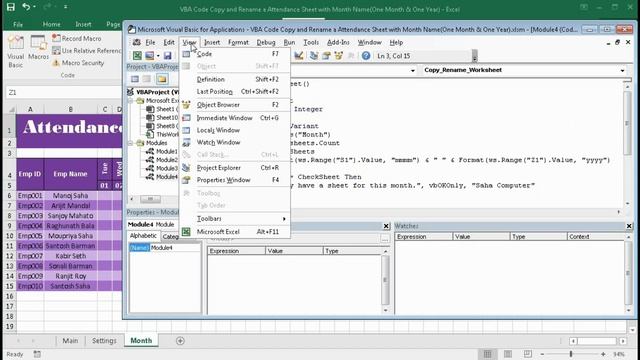Collapse the Modules folder in project tree
The image size is (640, 360).
(131, 143)
